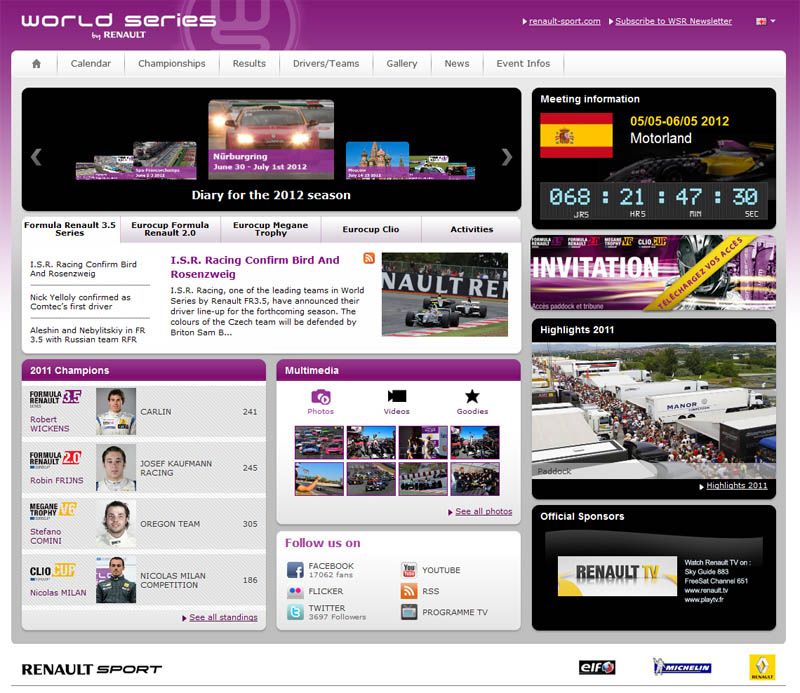Switch to the Eurocup Formula Renault 2.0 tab
The height and width of the screenshot is (693, 800).
170,229
